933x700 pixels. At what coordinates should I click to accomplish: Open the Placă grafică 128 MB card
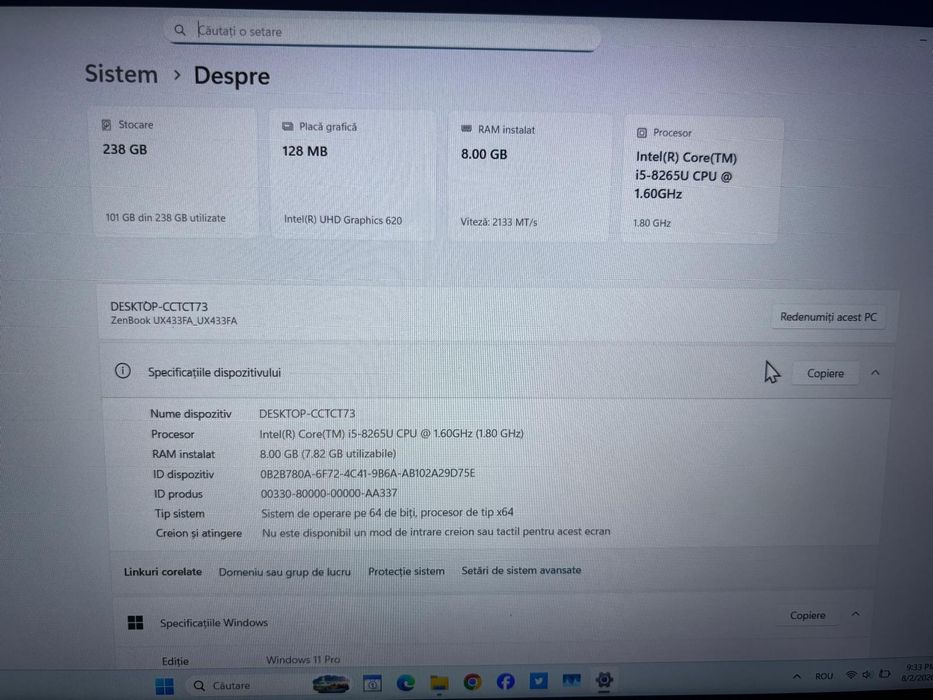coord(352,174)
